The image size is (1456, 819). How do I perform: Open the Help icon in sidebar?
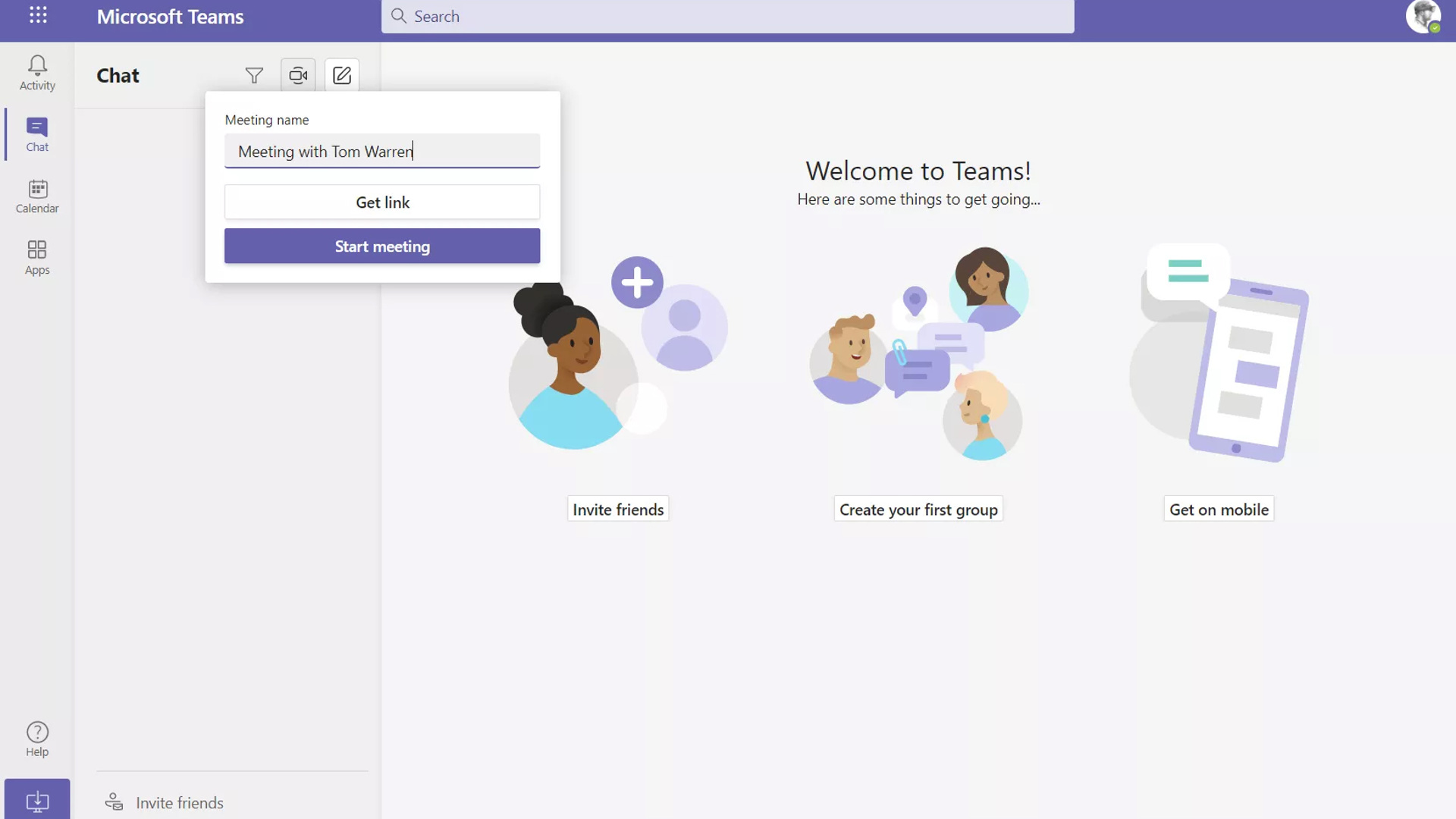[37, 732]
